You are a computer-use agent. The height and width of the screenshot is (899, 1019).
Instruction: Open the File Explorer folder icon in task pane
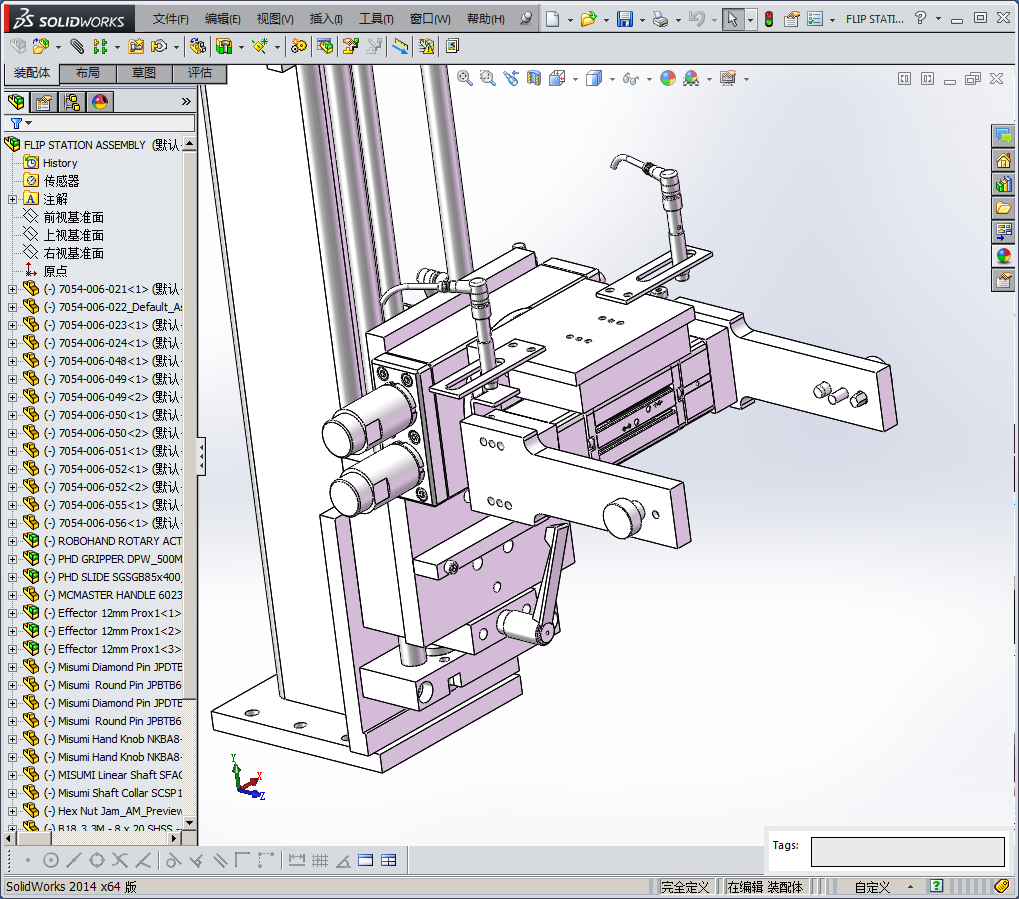(x=1003, y=208)
